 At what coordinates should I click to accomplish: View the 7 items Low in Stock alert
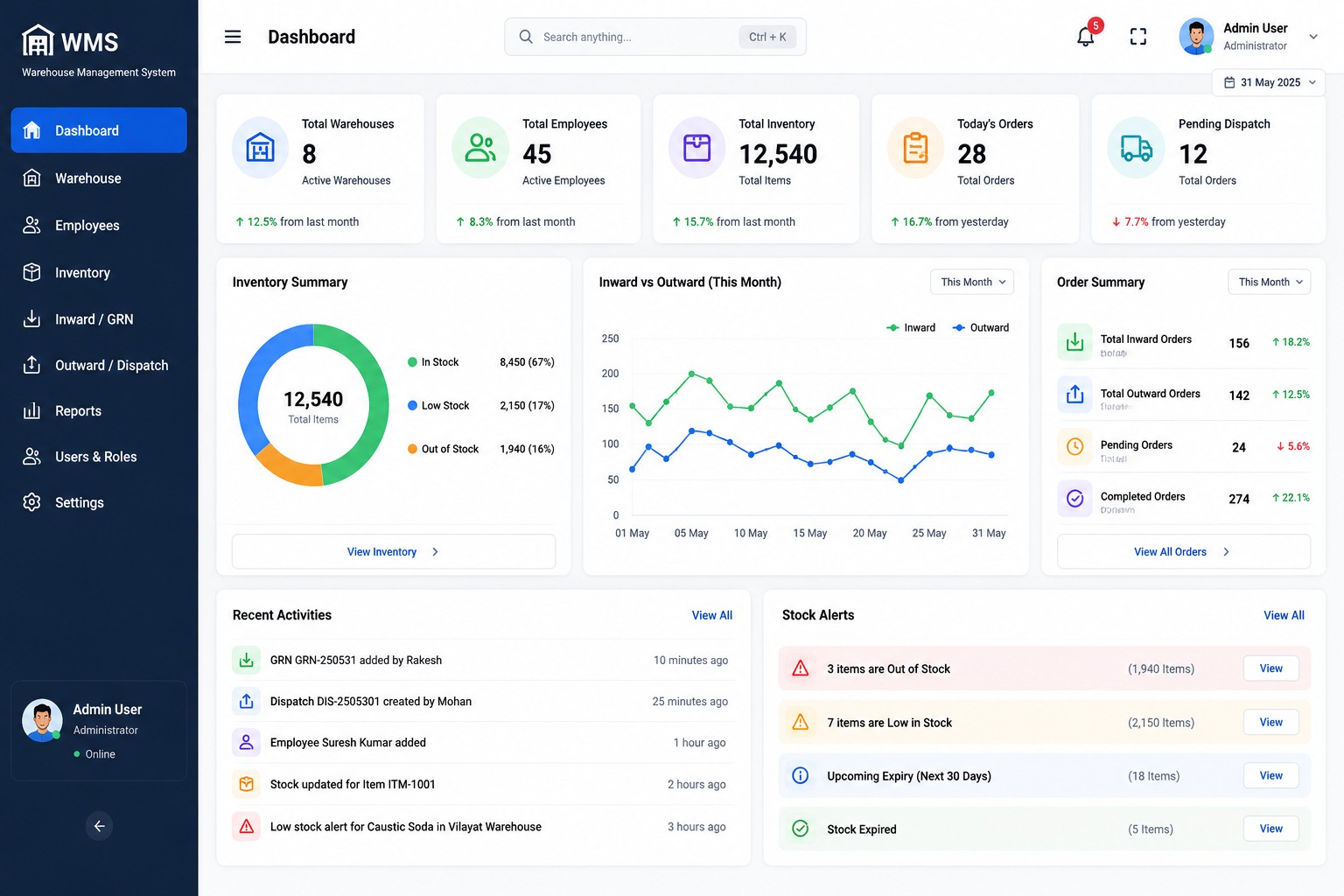pos(1271,722)
